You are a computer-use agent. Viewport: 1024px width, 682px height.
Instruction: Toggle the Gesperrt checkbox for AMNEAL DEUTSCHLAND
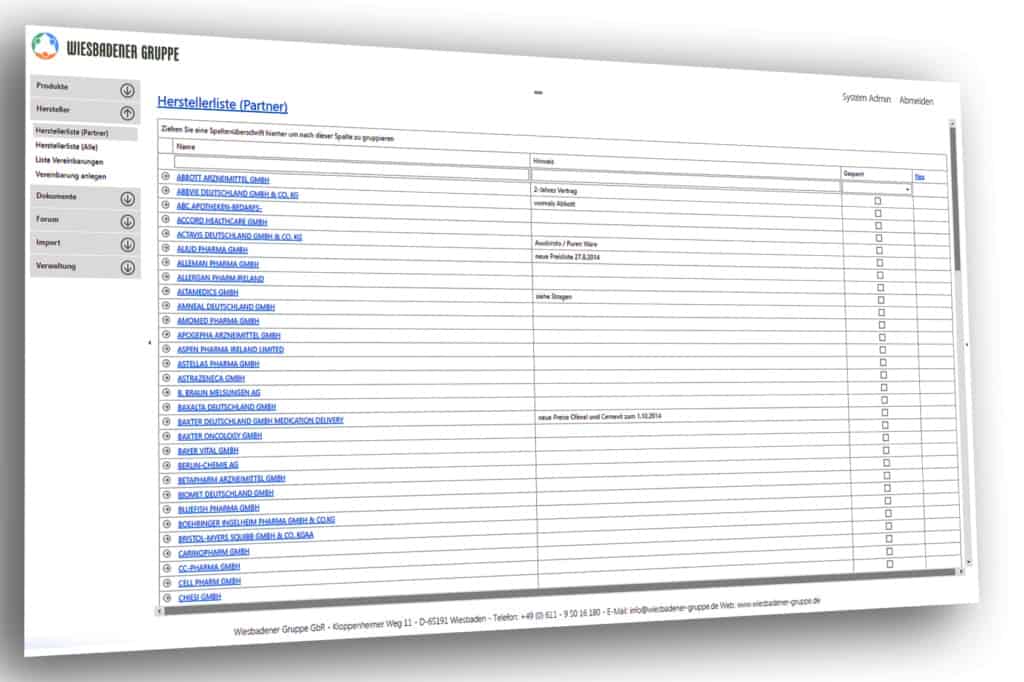pyautogui.click(x=882, y=312)
